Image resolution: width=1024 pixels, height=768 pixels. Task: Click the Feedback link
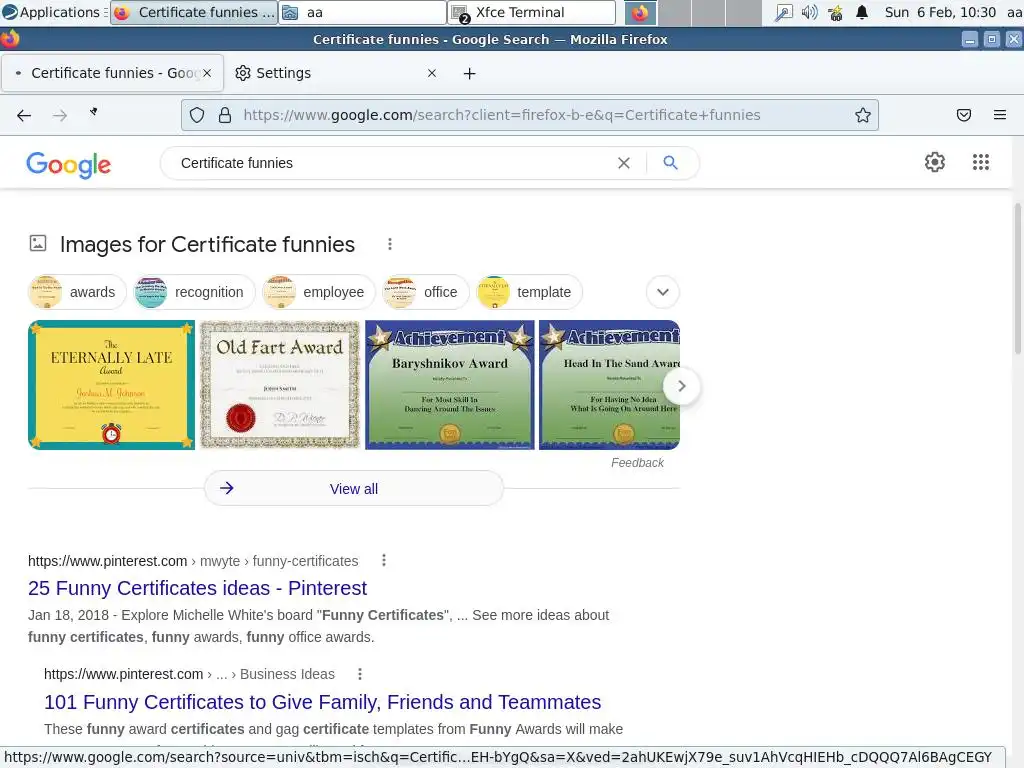click(x=637, y=463)
